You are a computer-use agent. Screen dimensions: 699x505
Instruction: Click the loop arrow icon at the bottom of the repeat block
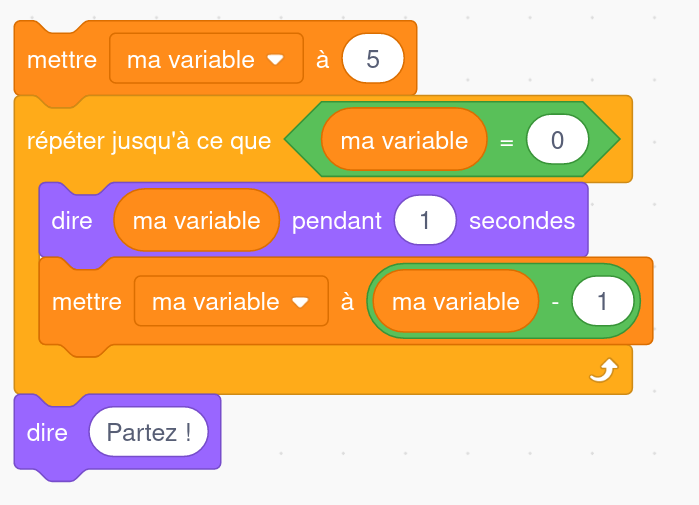tap(604, 370)
